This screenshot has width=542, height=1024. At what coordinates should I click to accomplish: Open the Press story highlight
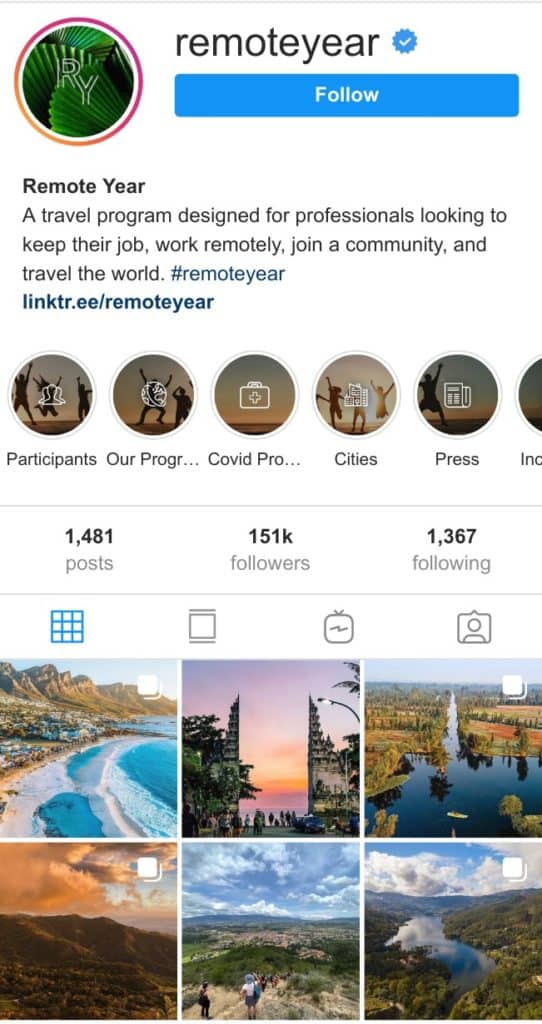(457, 394)
